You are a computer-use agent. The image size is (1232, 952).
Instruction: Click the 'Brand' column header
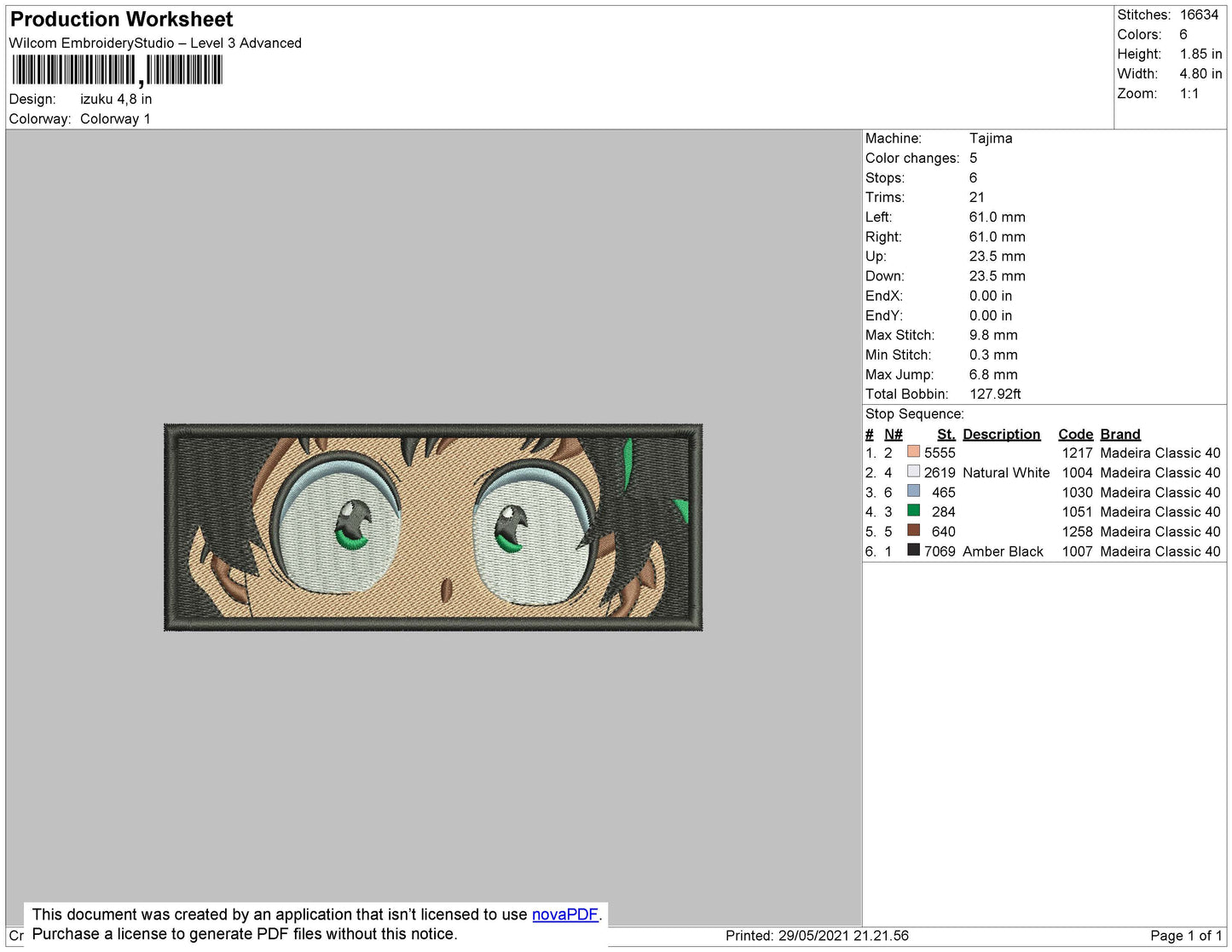[1120, 434]
